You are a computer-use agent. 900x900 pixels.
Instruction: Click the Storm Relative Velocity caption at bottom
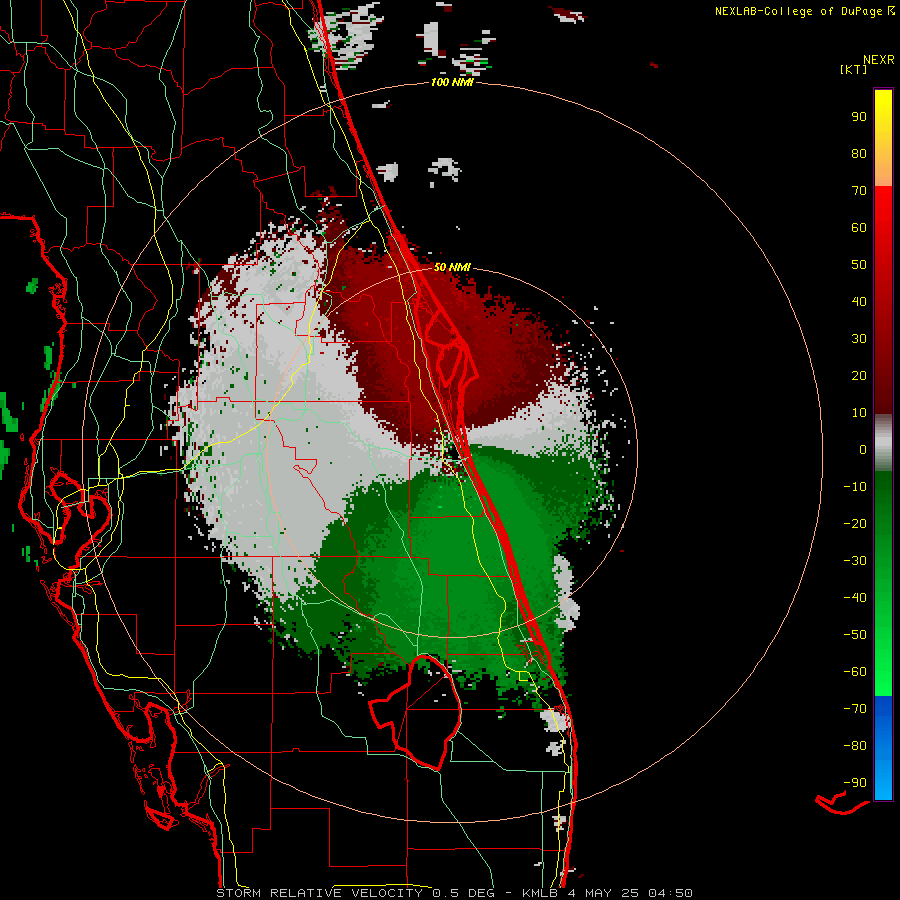455,893
